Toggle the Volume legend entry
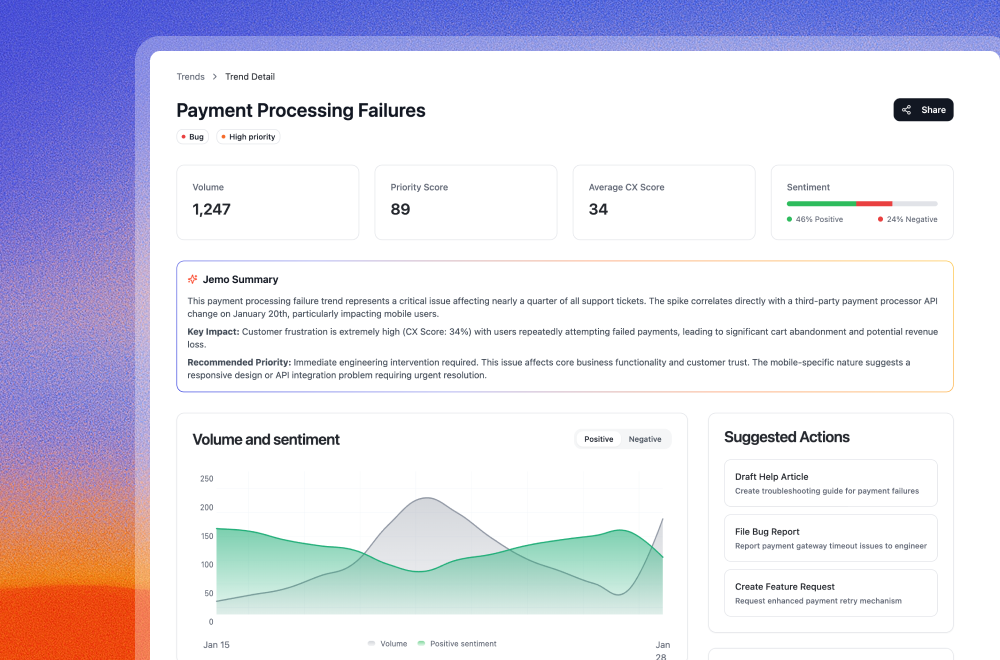 387,643
